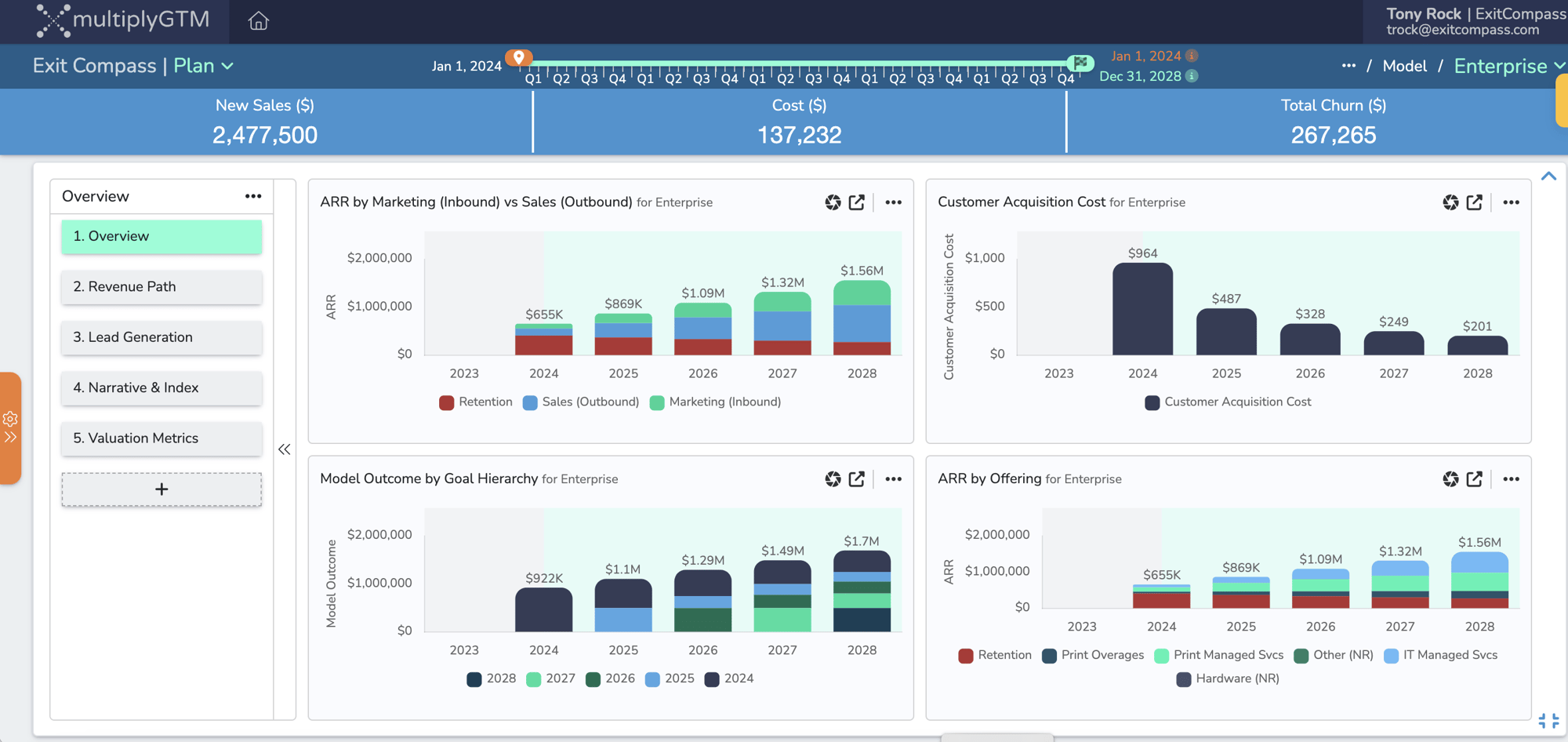This screenshot has height=742, width=1568.
Task: Click the 2024 CAC bar labeled $964
Action: (1142, 309)
